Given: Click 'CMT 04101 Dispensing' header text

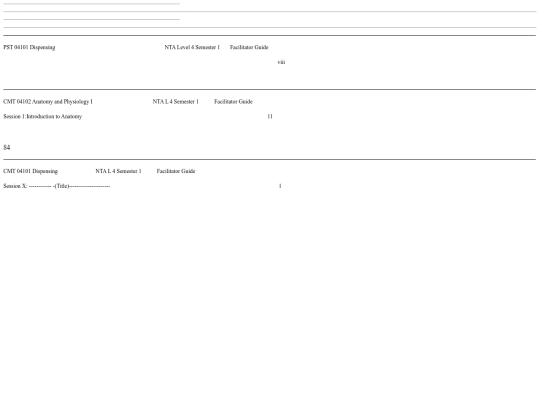Looking at the screenshot, I should (31, 171).
